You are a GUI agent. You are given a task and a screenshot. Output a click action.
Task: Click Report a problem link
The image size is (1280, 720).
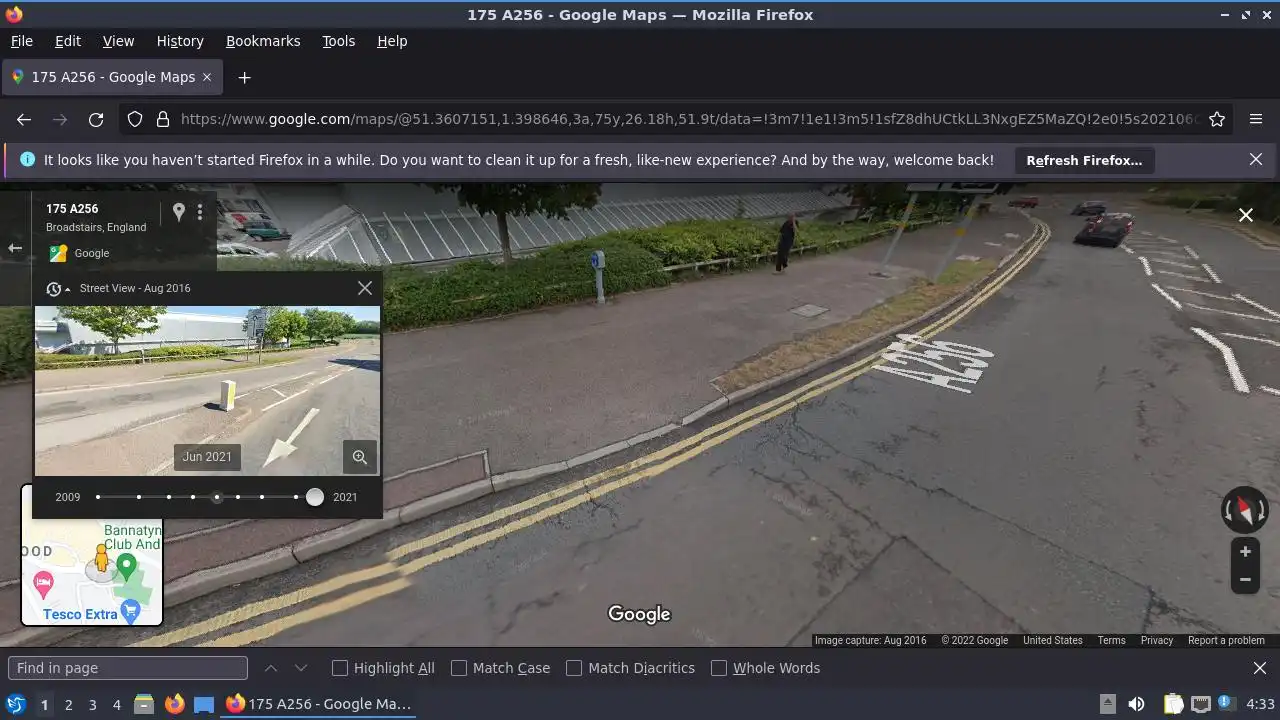1226,641
